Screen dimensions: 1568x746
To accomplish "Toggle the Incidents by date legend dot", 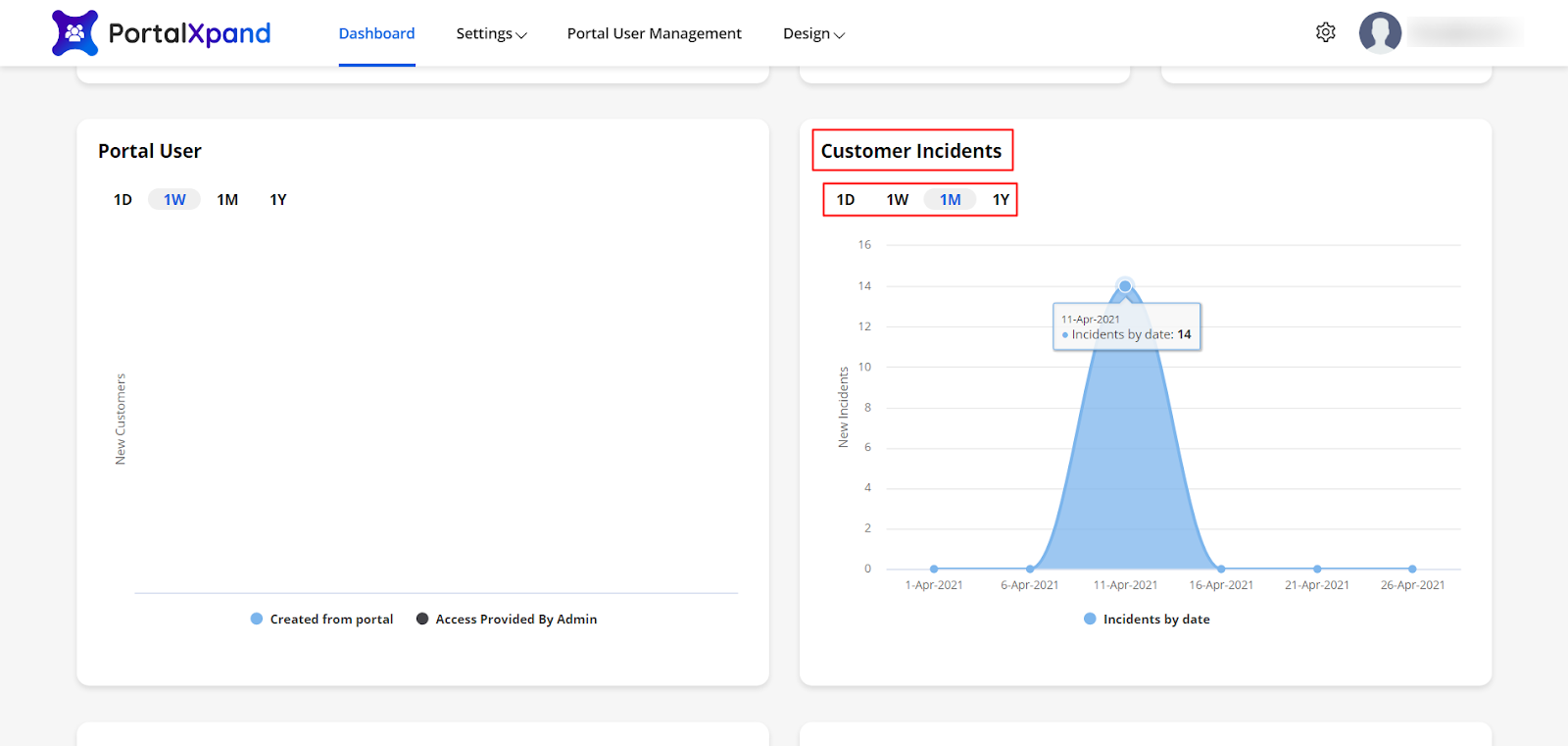I will click(x=1090, y=619).
